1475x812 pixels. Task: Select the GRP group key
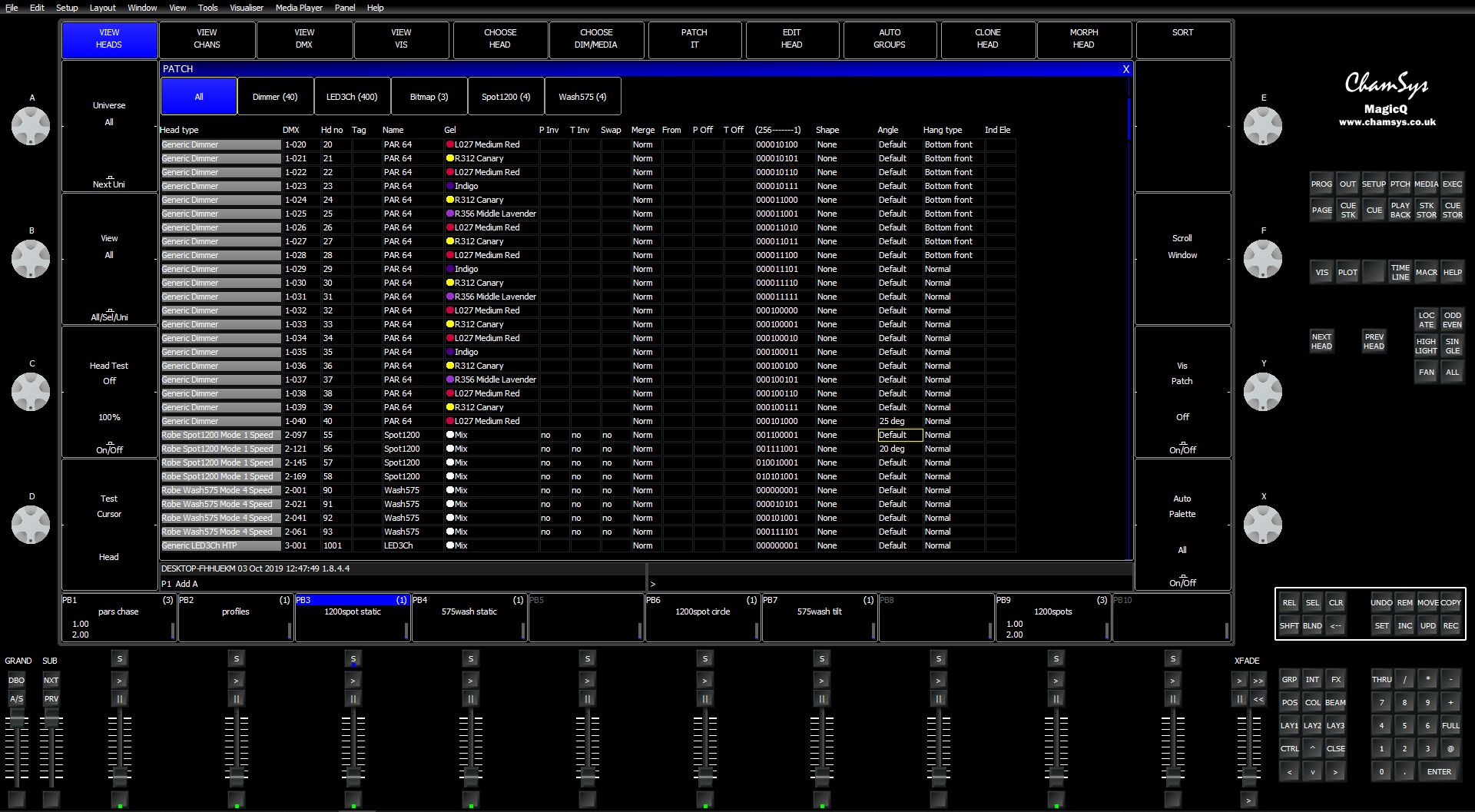click(1289, 679)
